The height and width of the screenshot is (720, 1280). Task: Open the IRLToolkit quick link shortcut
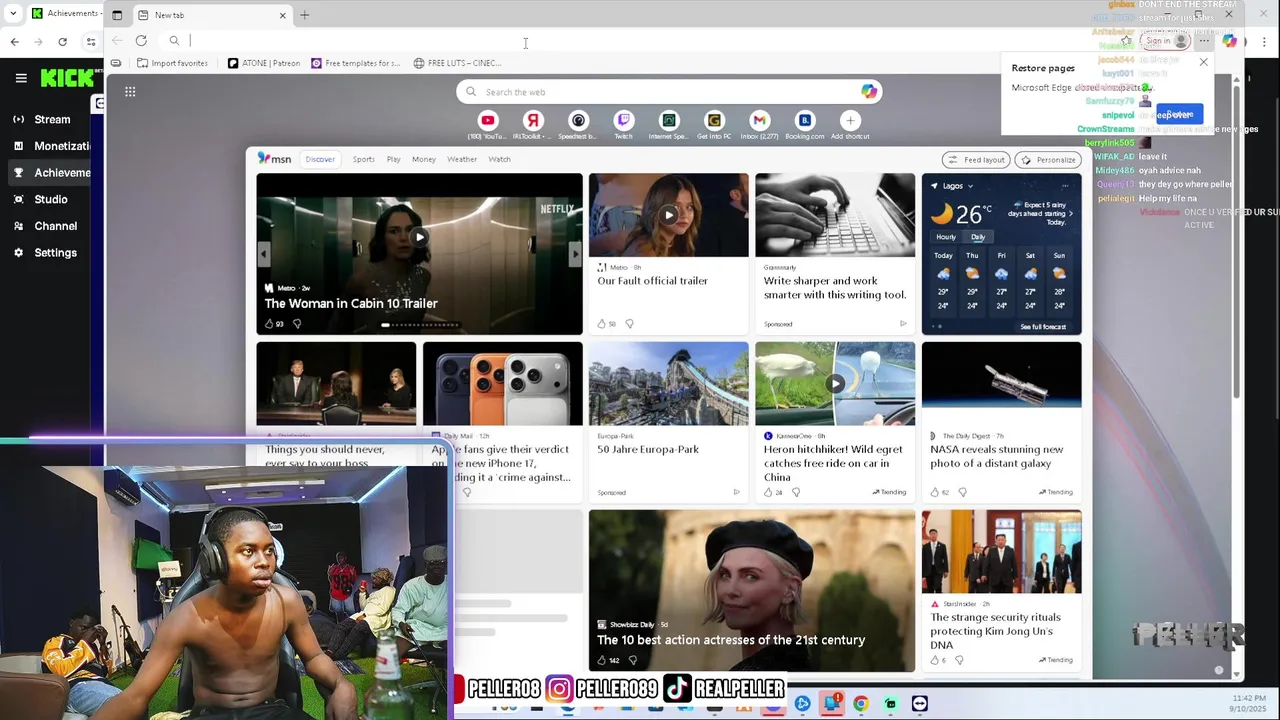click(533, 121)
